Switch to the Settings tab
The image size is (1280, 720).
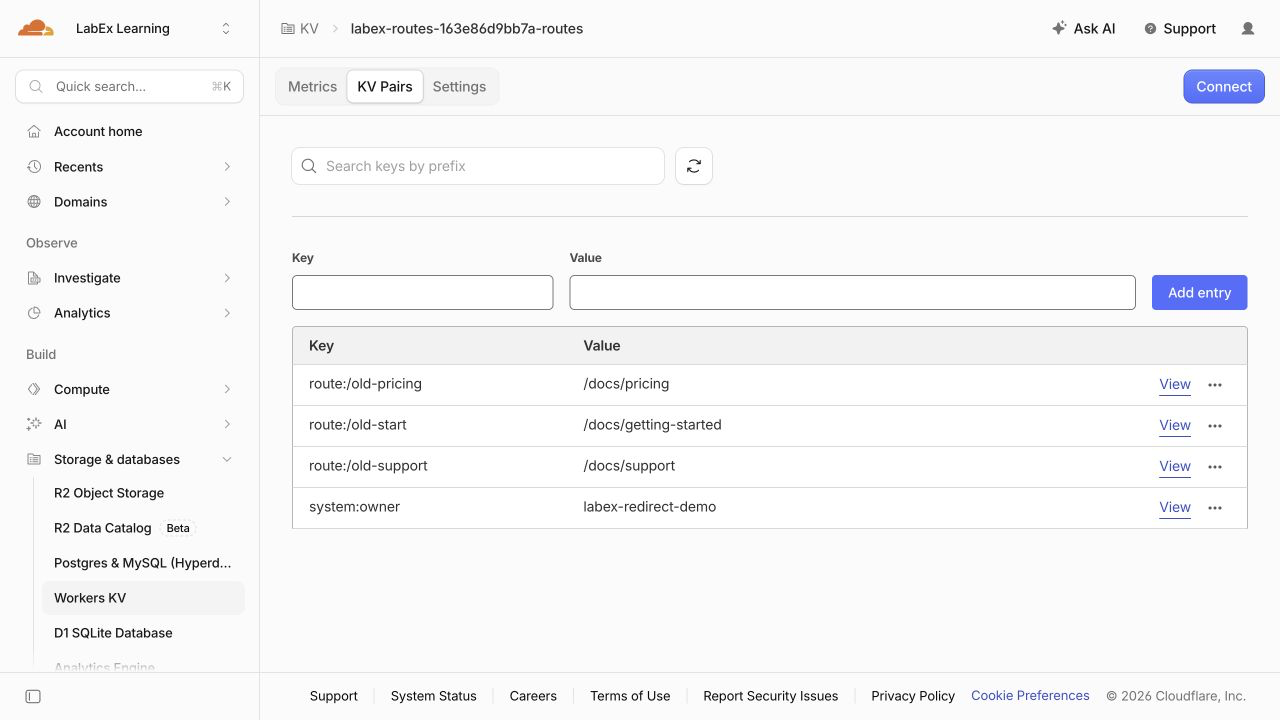point(459,87)
